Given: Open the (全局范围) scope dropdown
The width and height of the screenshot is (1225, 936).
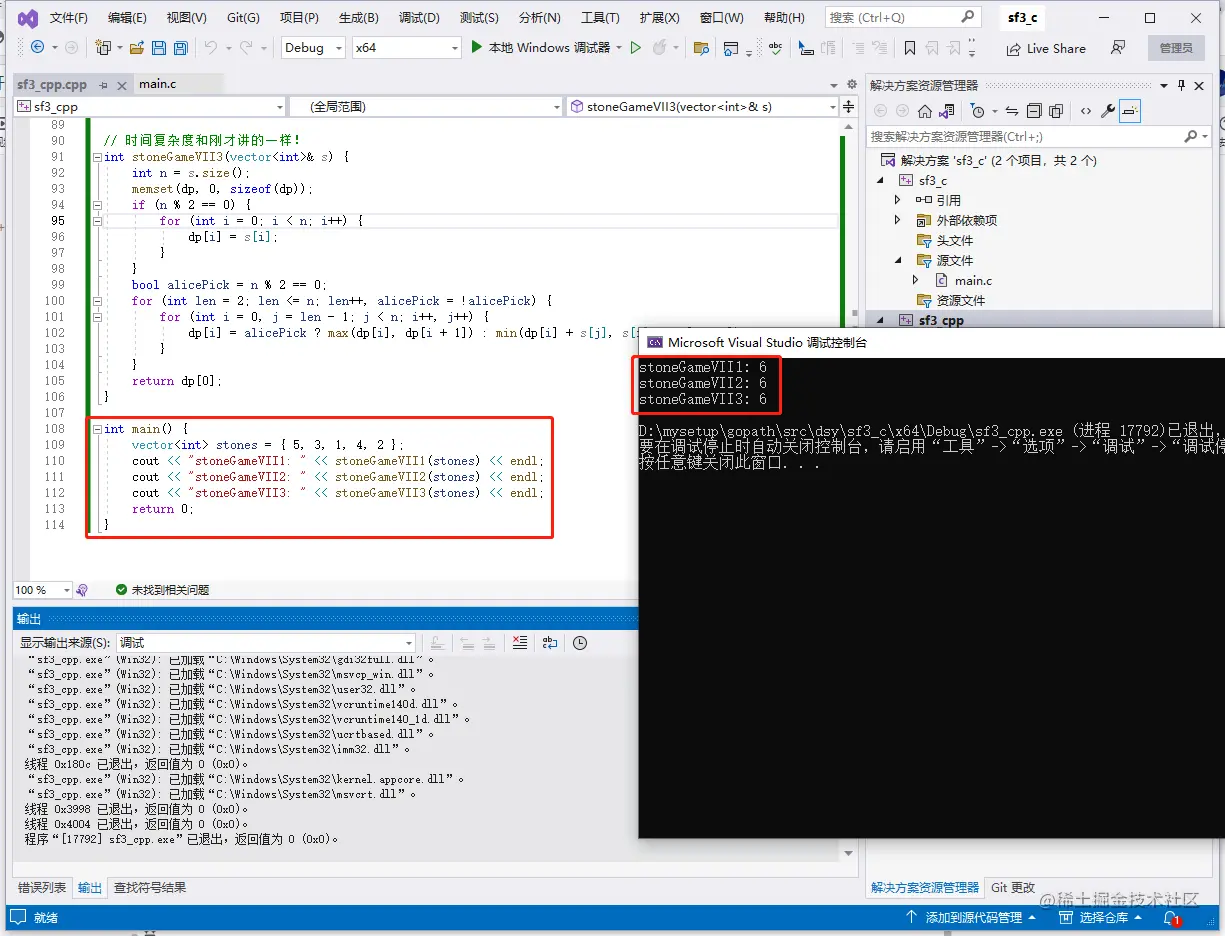Looking at the screenshot, I should [426, 106].
